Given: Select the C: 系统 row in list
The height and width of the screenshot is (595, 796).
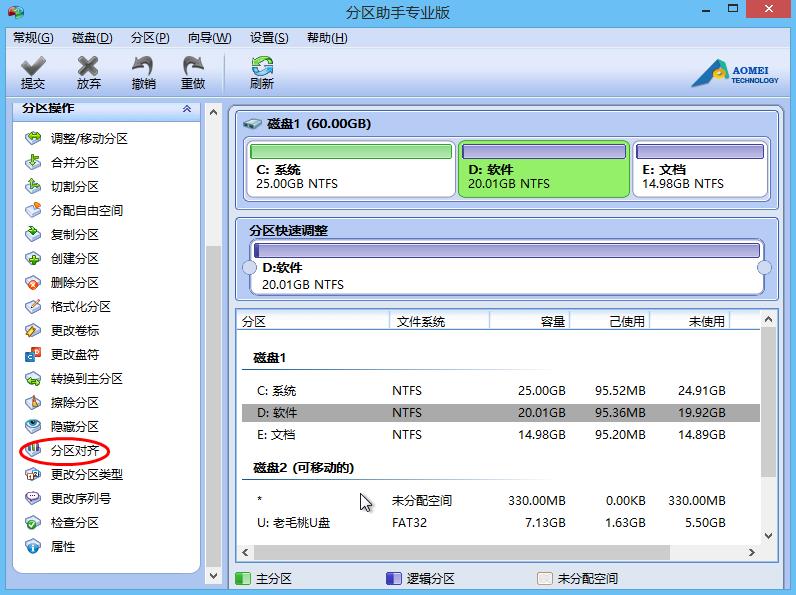Looking at the screenshot, I should click(501, 390).
